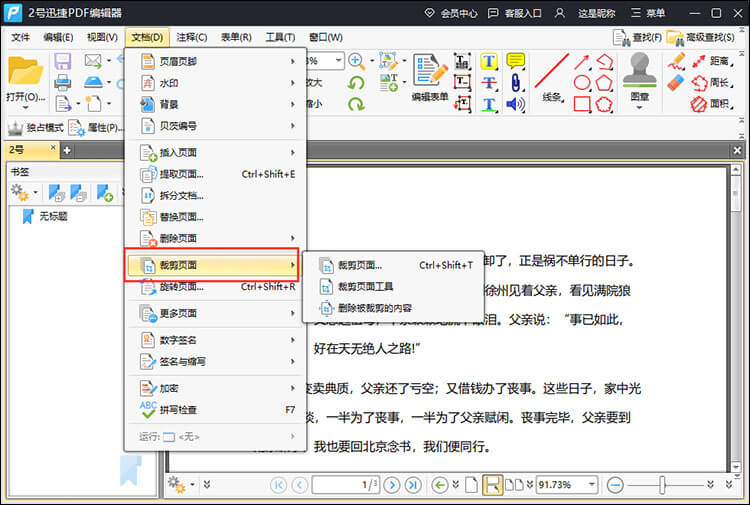Expand the 水印 watermark submenu
The width and height of the screenshot is (750, 505).
[x=216, y=83]
